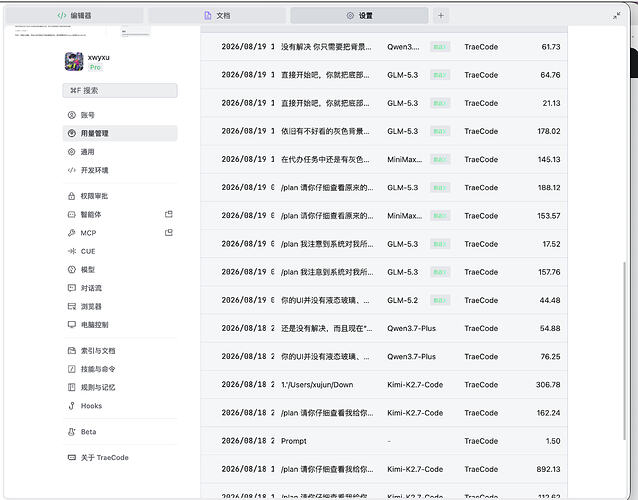Click the green badge in the 44.48 row

pyautogui.click(x=440, y=300)
